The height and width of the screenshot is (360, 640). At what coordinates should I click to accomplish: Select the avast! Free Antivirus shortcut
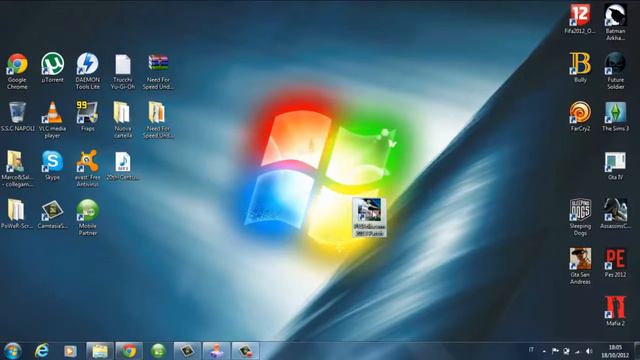[x=87, y=168]
